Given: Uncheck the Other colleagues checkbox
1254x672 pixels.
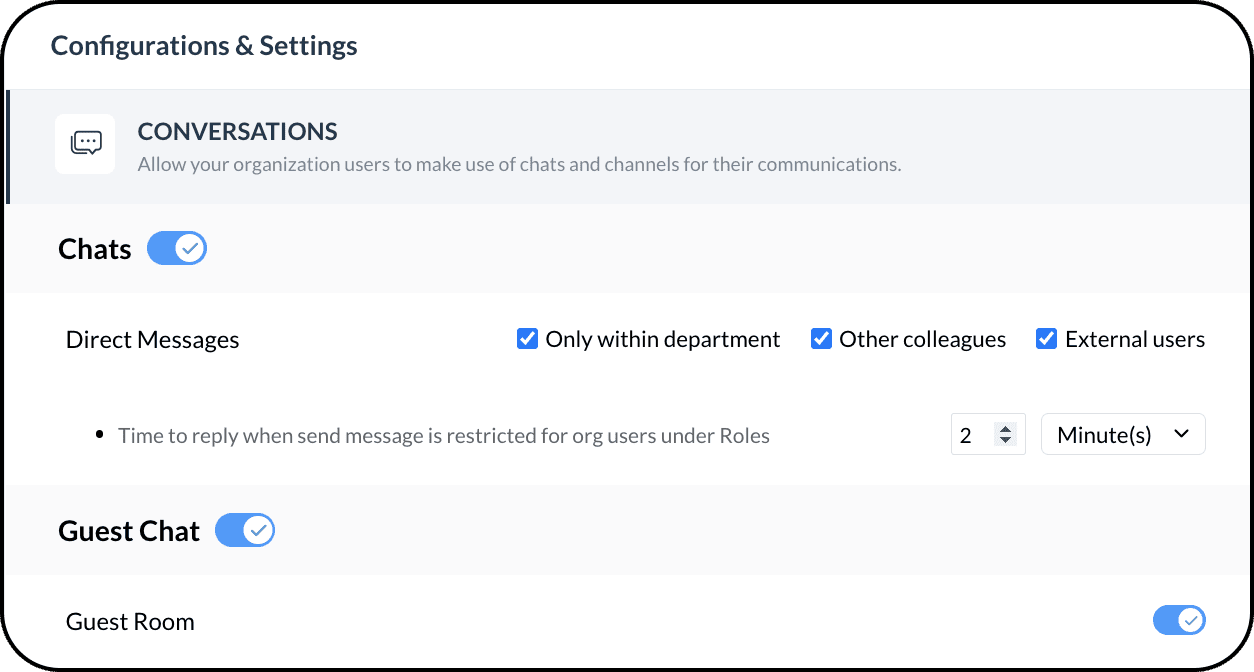Looking at the screenshot, I should [x=821, y=339].
